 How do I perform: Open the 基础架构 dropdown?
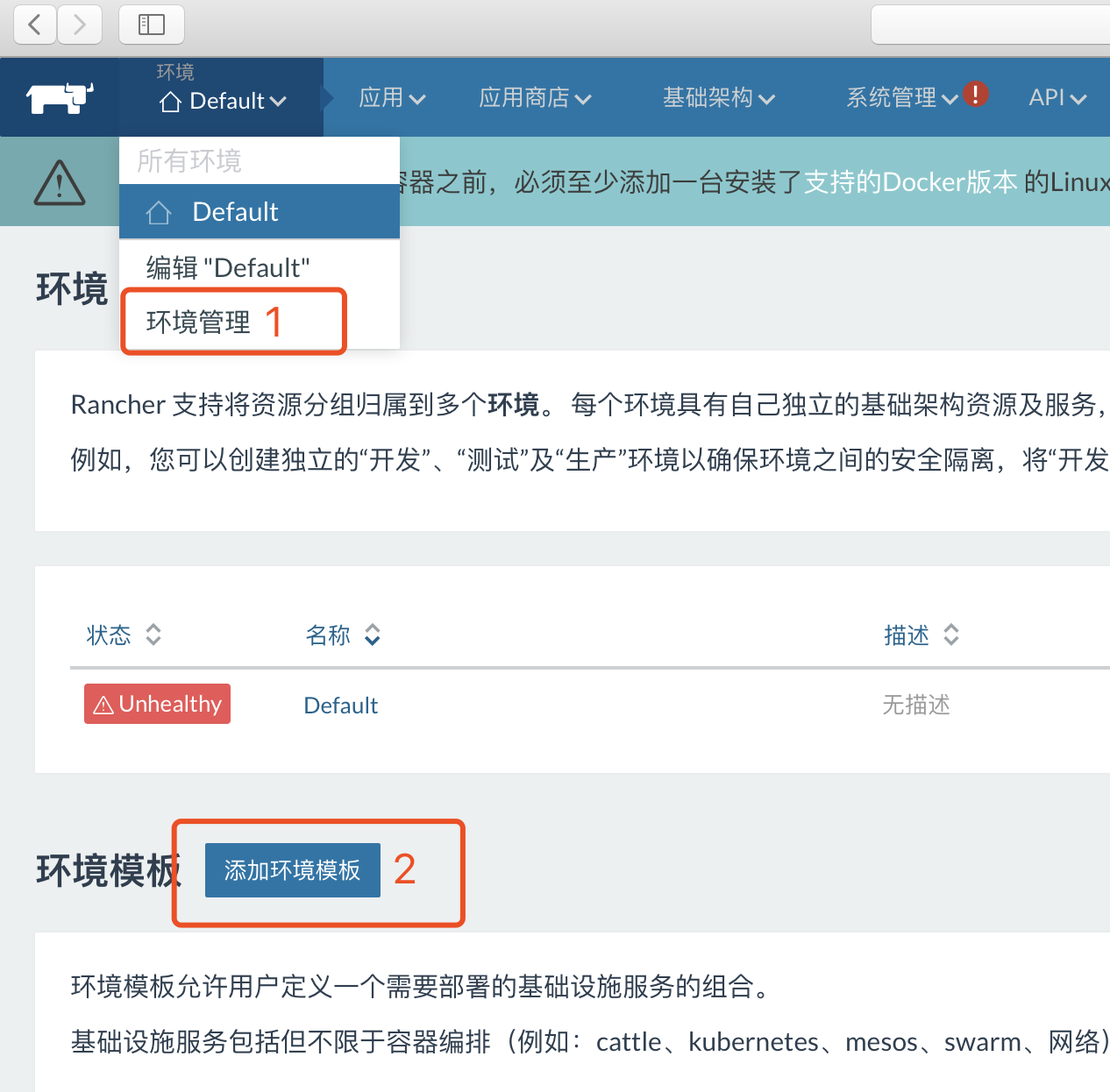pyautogui.click(x=718, y=98)
